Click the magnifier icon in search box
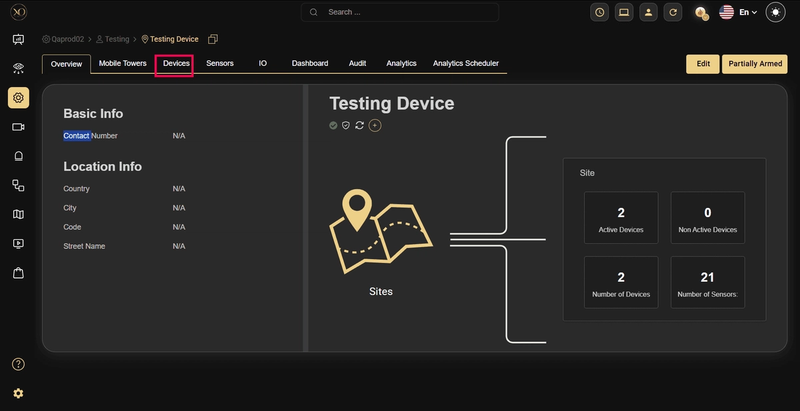800x411 pixels. (x=314, y=12)
